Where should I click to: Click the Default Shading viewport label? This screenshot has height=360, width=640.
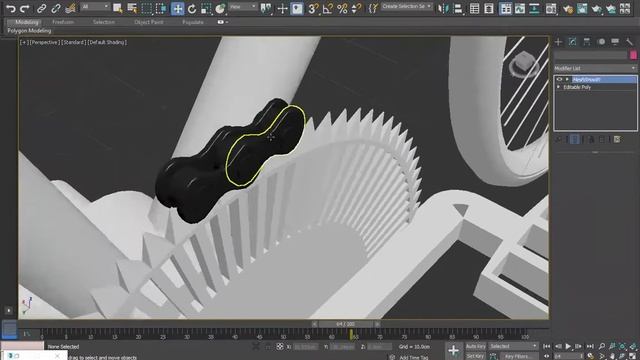[107, 42]
